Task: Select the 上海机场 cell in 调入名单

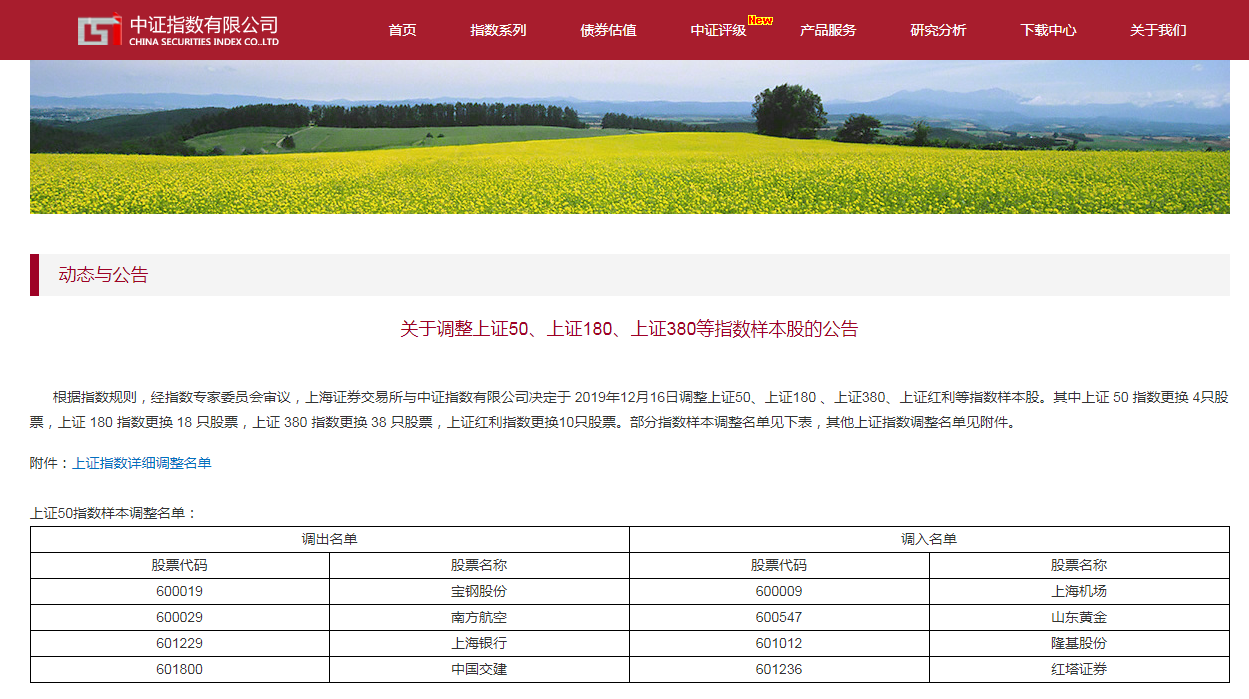Action: click(x=1079, y=591)
